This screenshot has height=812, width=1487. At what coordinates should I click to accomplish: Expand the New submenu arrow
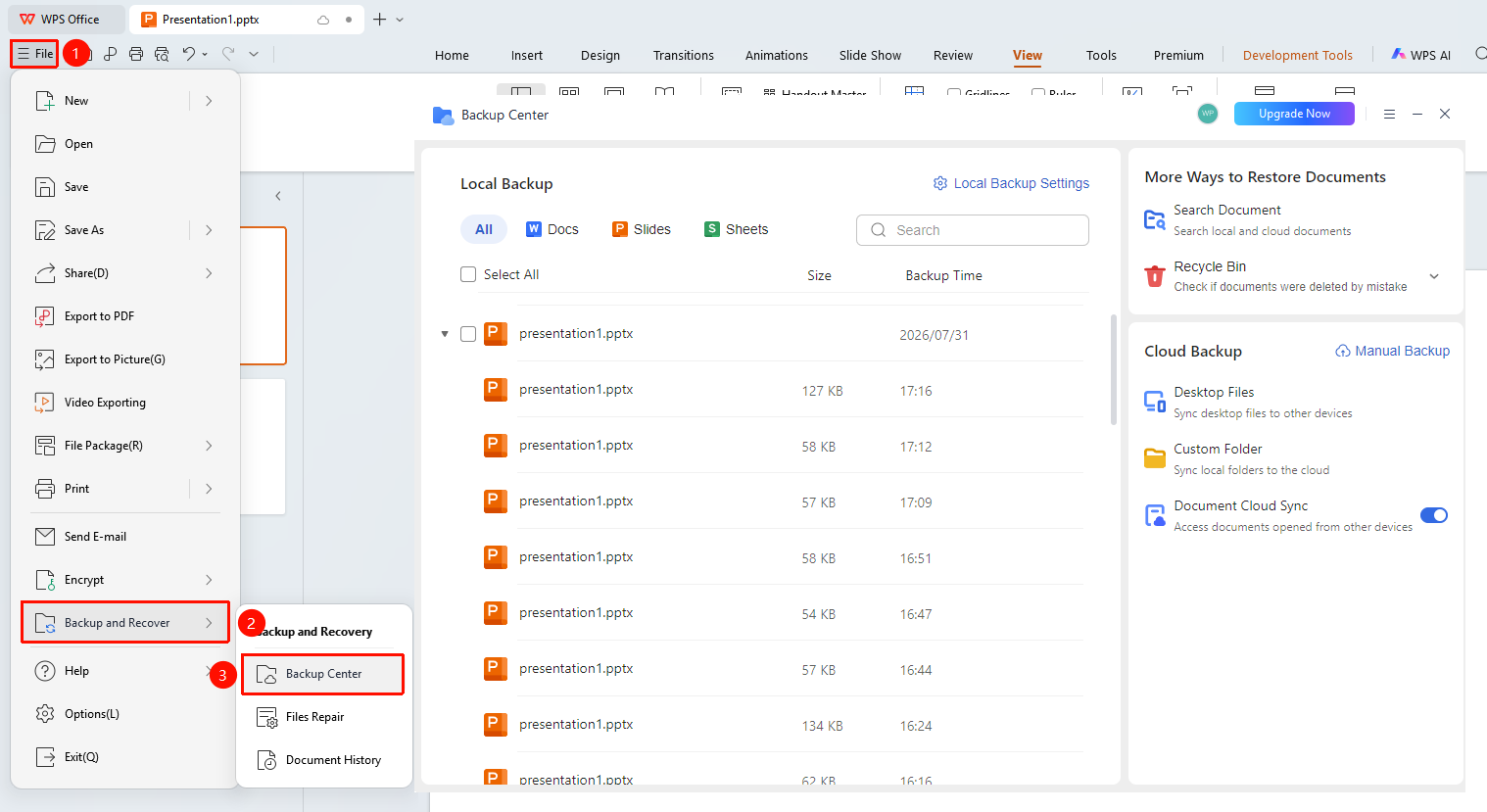coord(209,101)
